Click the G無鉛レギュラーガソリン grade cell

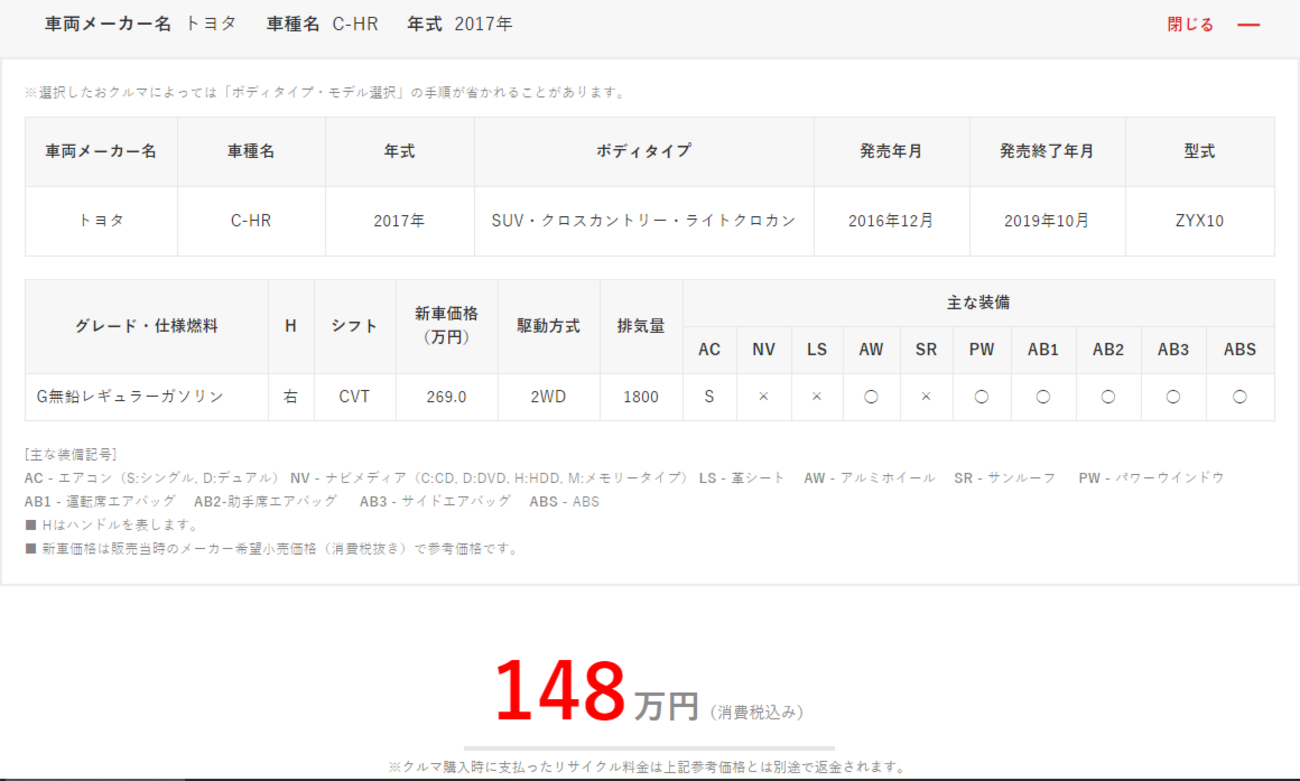point(146,397)
